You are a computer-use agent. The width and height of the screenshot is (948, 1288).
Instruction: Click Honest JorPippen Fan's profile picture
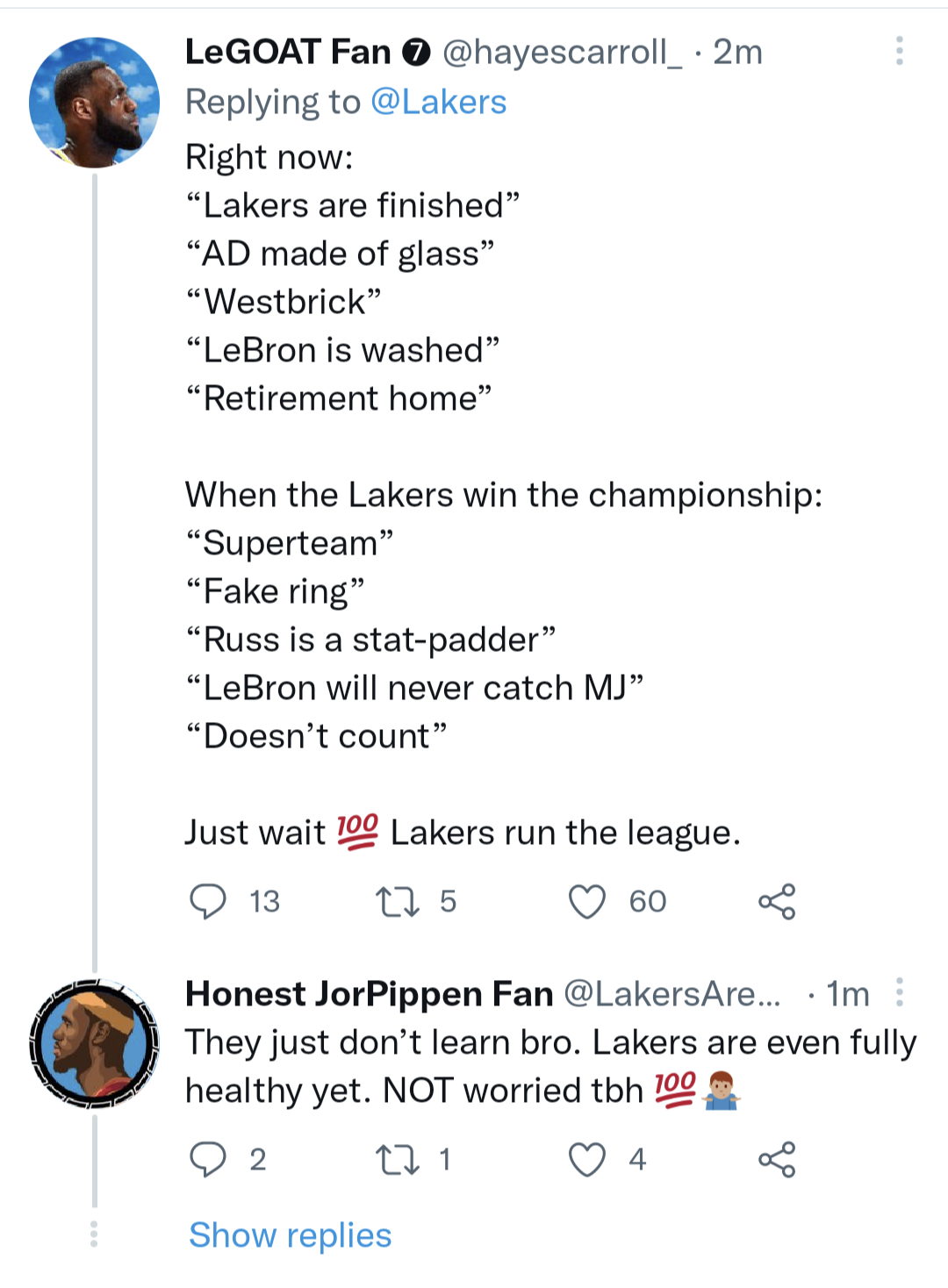click(94, 1044)
